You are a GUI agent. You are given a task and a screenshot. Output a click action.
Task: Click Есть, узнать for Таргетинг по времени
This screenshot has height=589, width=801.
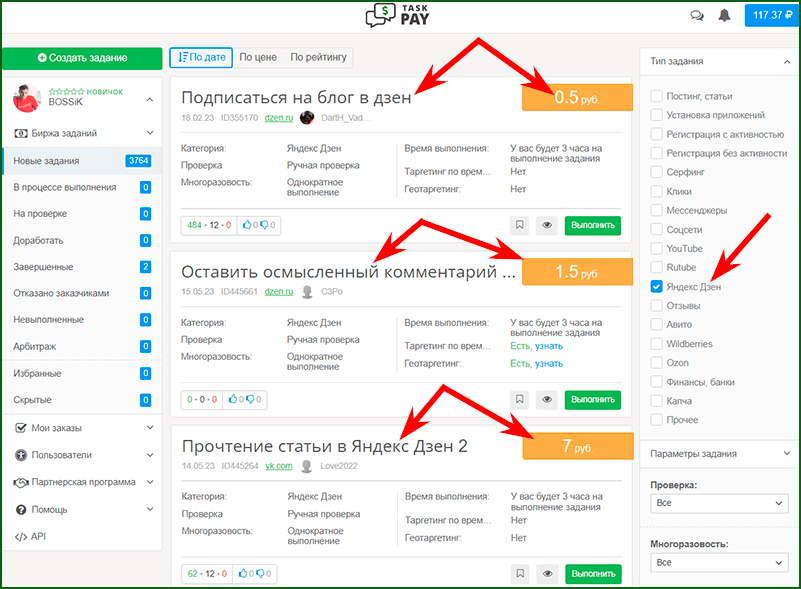pyautogui.click(x=536, y=346)
